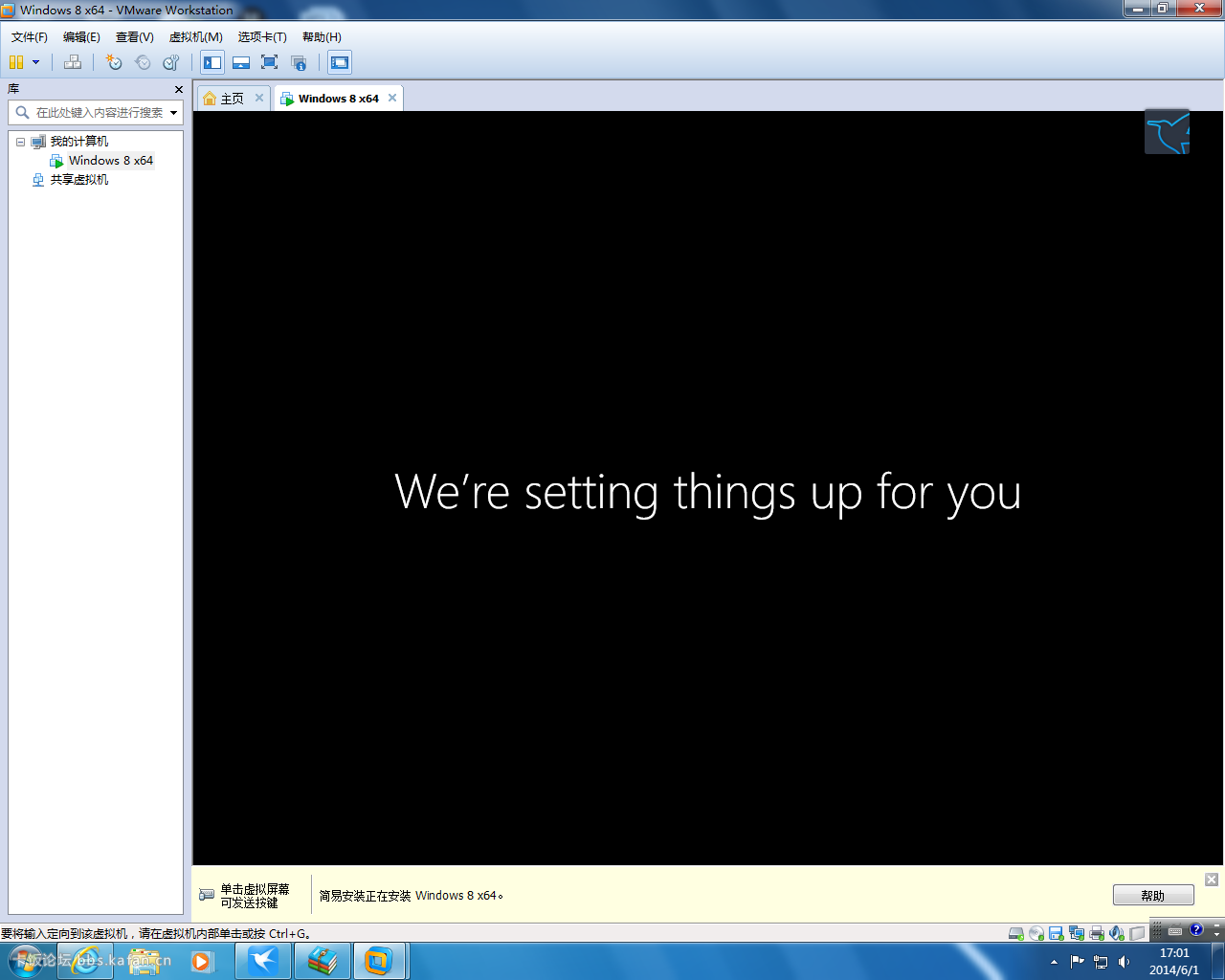Open the library search filter dropdown
1225x980 pixels.
tap(174, 113)
